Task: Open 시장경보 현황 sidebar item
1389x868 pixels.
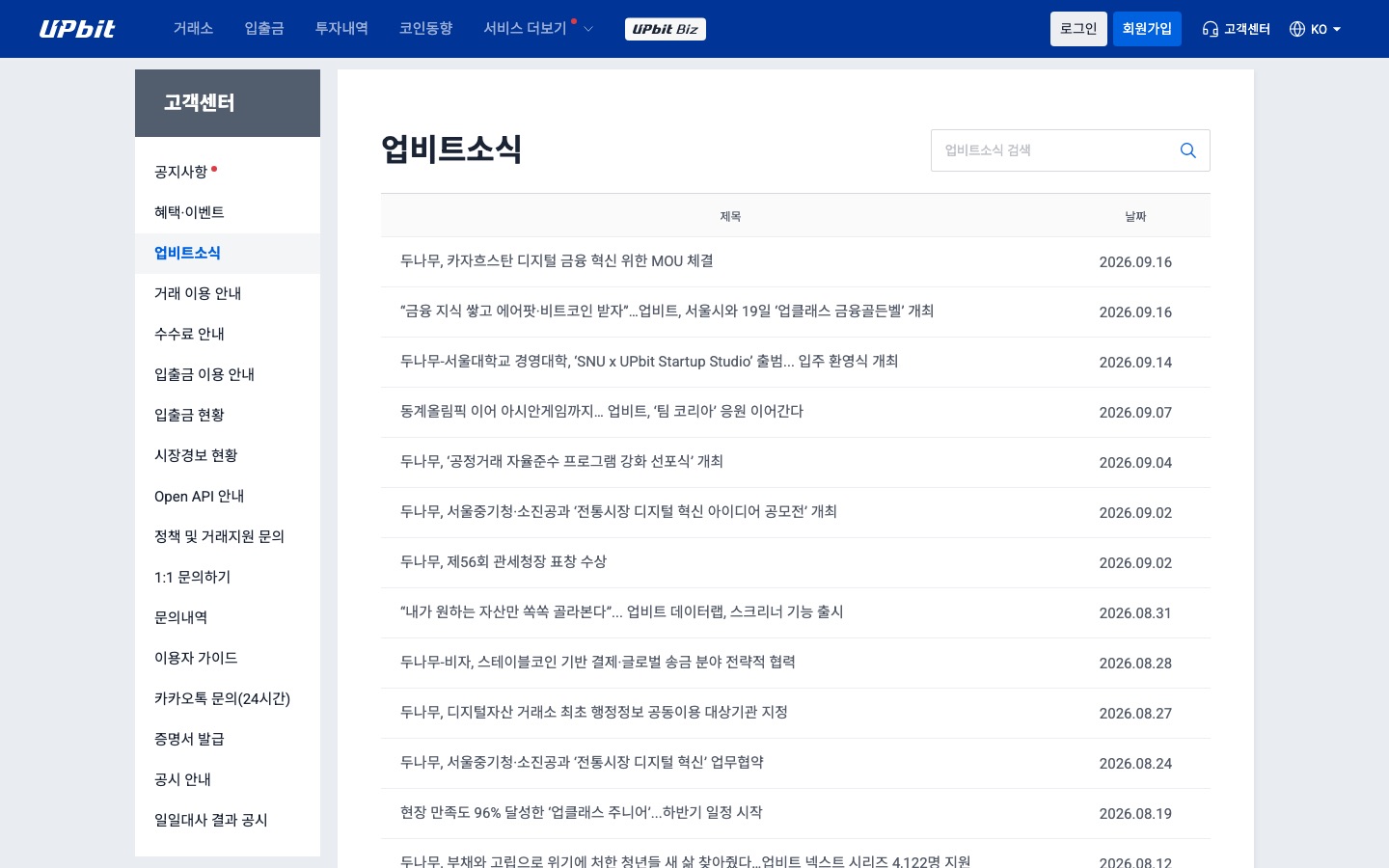Action: coord(228,455)
